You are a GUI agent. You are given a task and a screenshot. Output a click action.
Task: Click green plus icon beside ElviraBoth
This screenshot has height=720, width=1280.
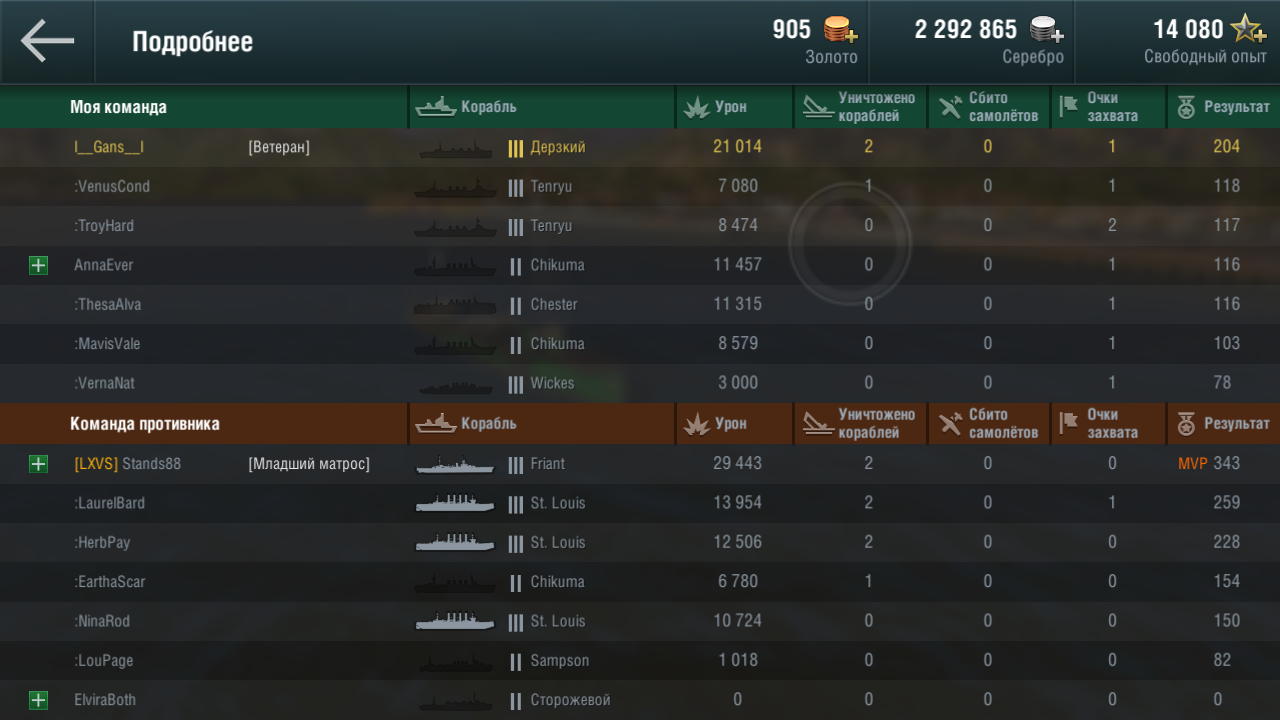(x=38, y=700)
